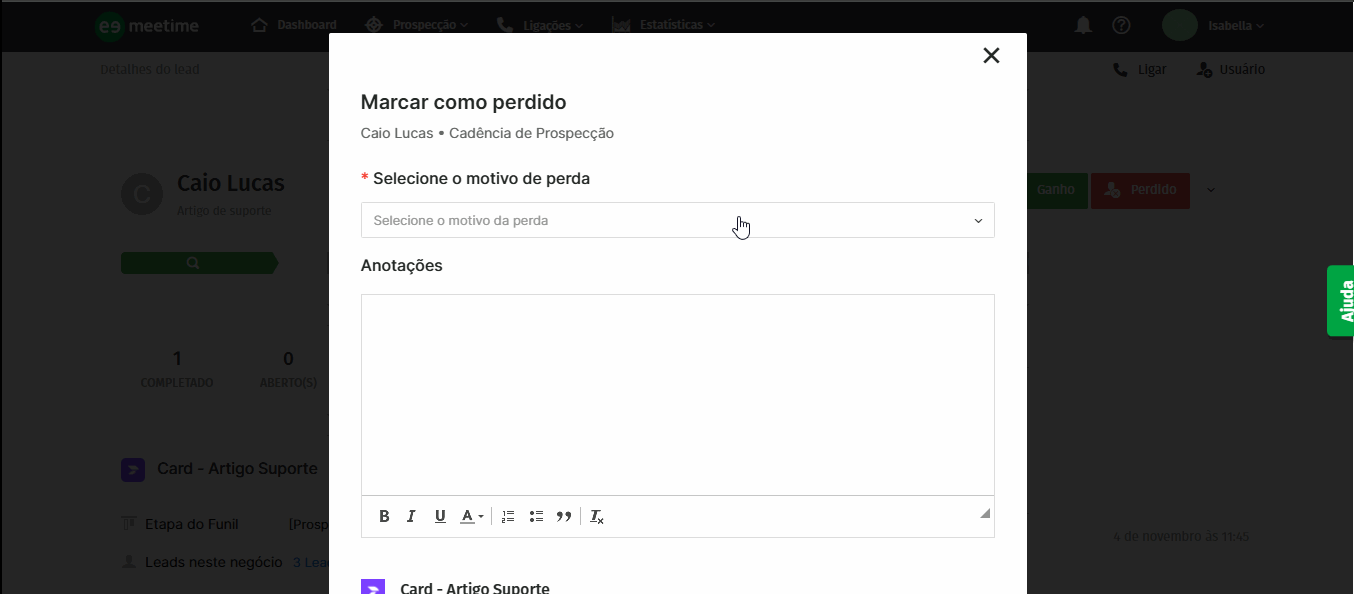
Task: Insert a blockquote in the notes editor
Action: (x=563, y=515)
